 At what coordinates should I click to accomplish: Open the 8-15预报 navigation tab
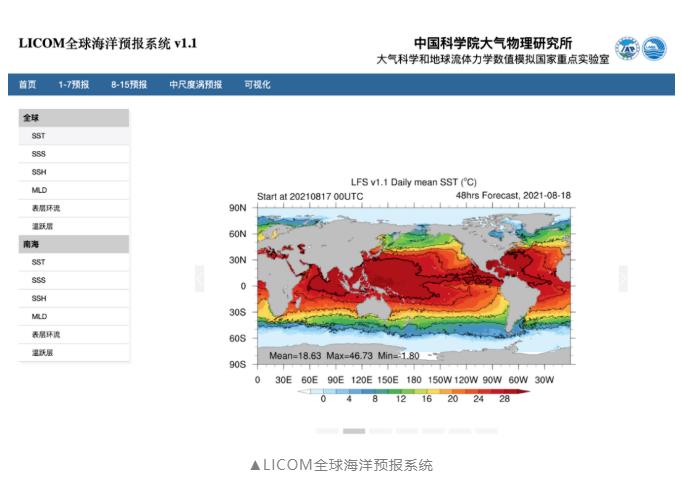click(x=129, y=84)
